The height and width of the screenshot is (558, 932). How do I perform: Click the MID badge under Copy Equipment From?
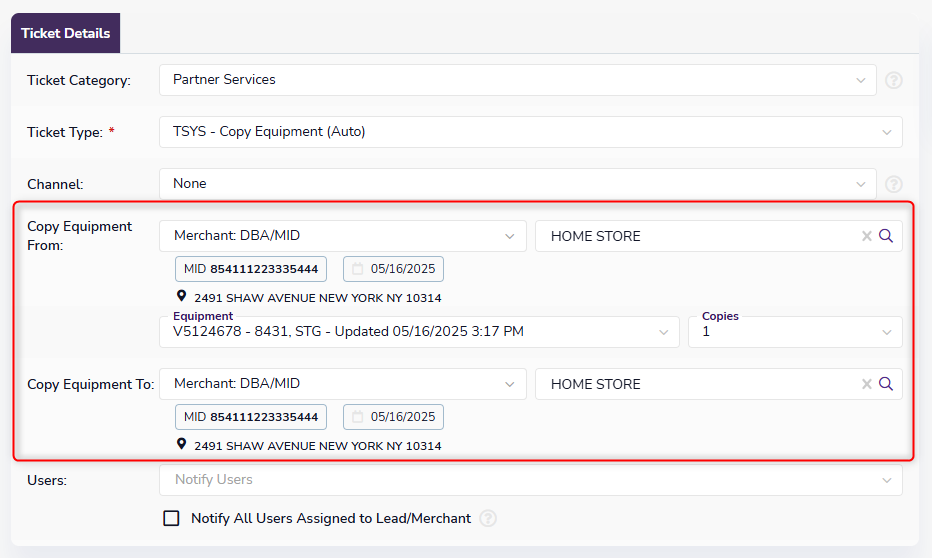(250, 269)
